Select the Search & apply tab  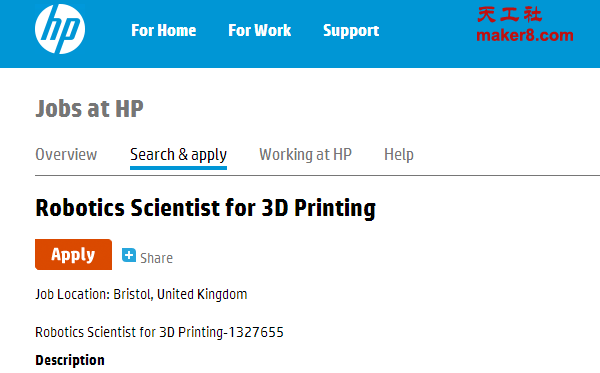tap(178, 155)
